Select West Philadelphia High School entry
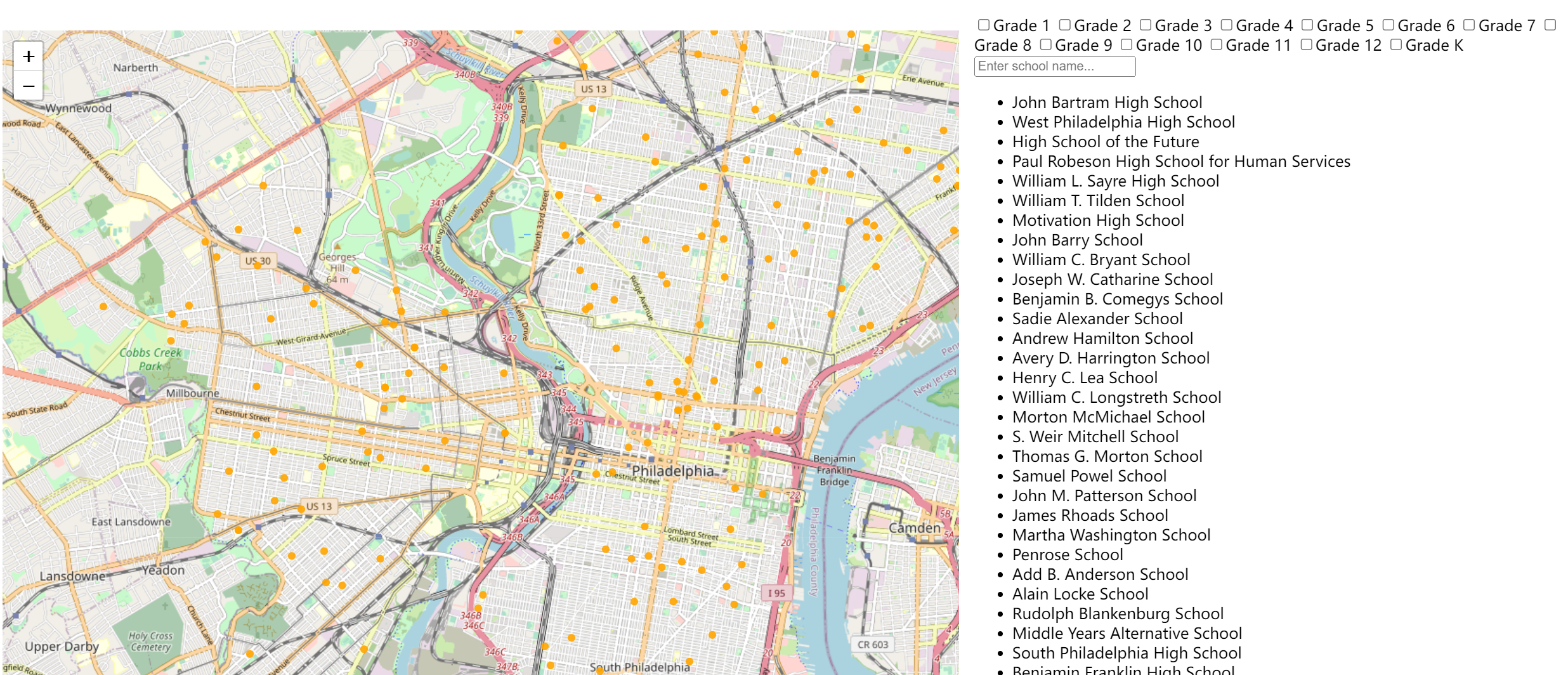Viewport: 1568px width, 675px height. [1123, 122]
